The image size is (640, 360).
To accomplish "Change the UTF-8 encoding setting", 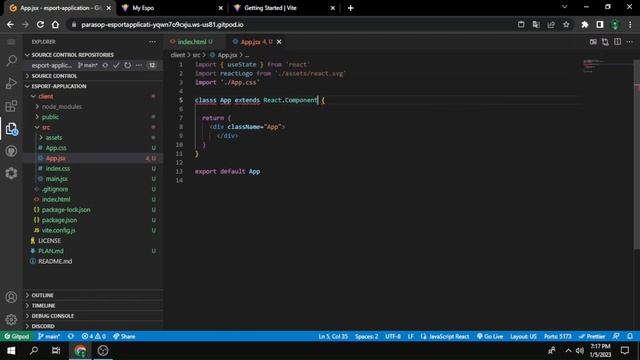I will [x=393, y=336].
